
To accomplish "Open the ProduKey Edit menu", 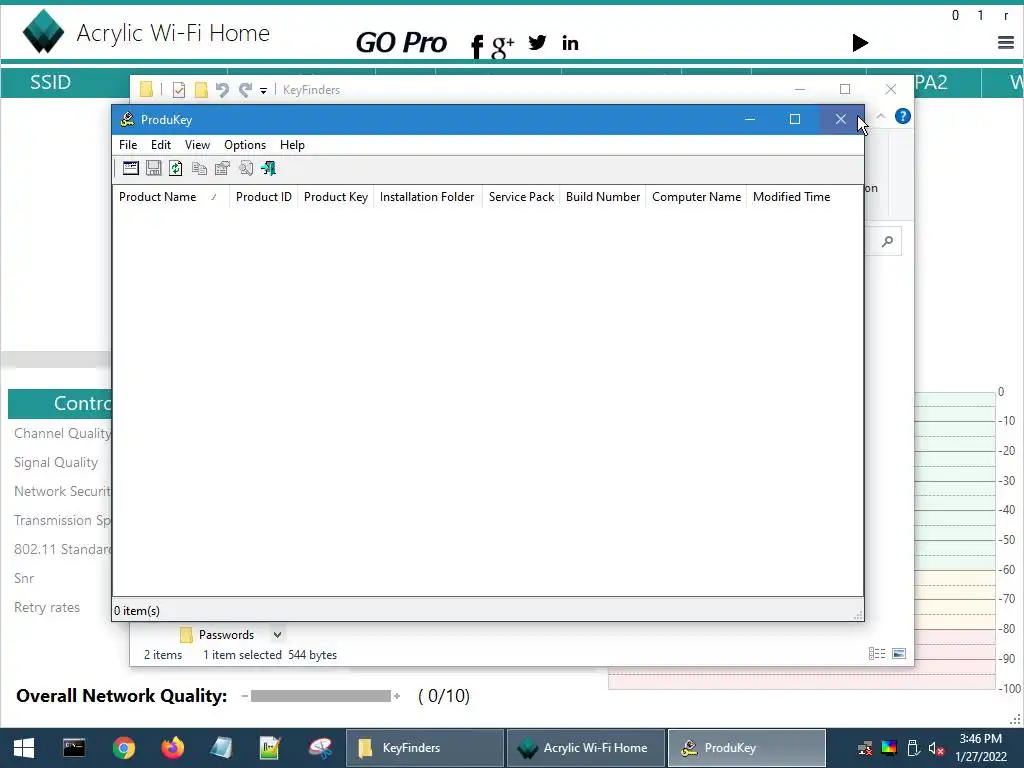I will pyautogui.click(x=161, y=145).
